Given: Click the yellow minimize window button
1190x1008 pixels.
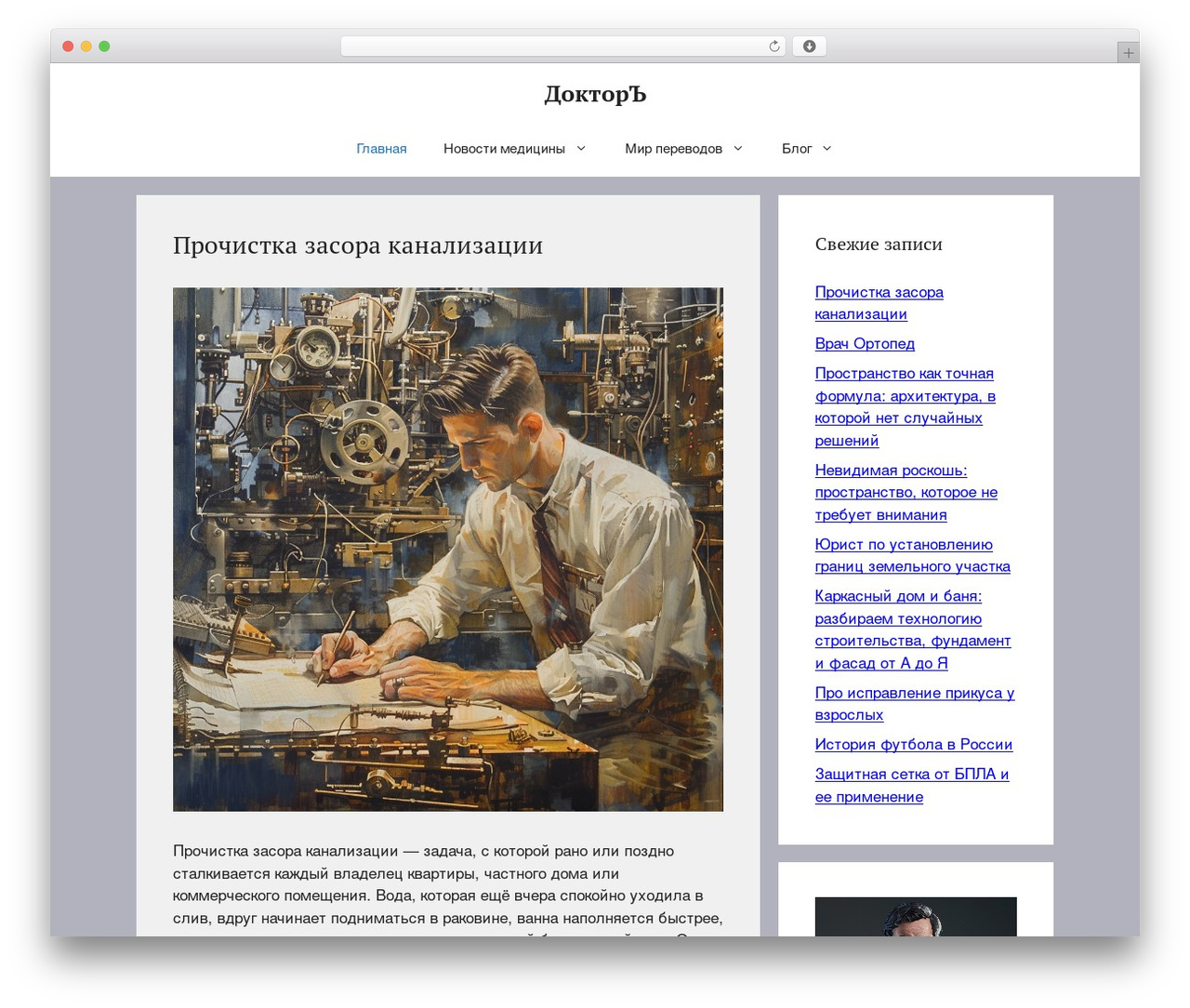Looking at the screenshot, I should [x=86, y=46].
